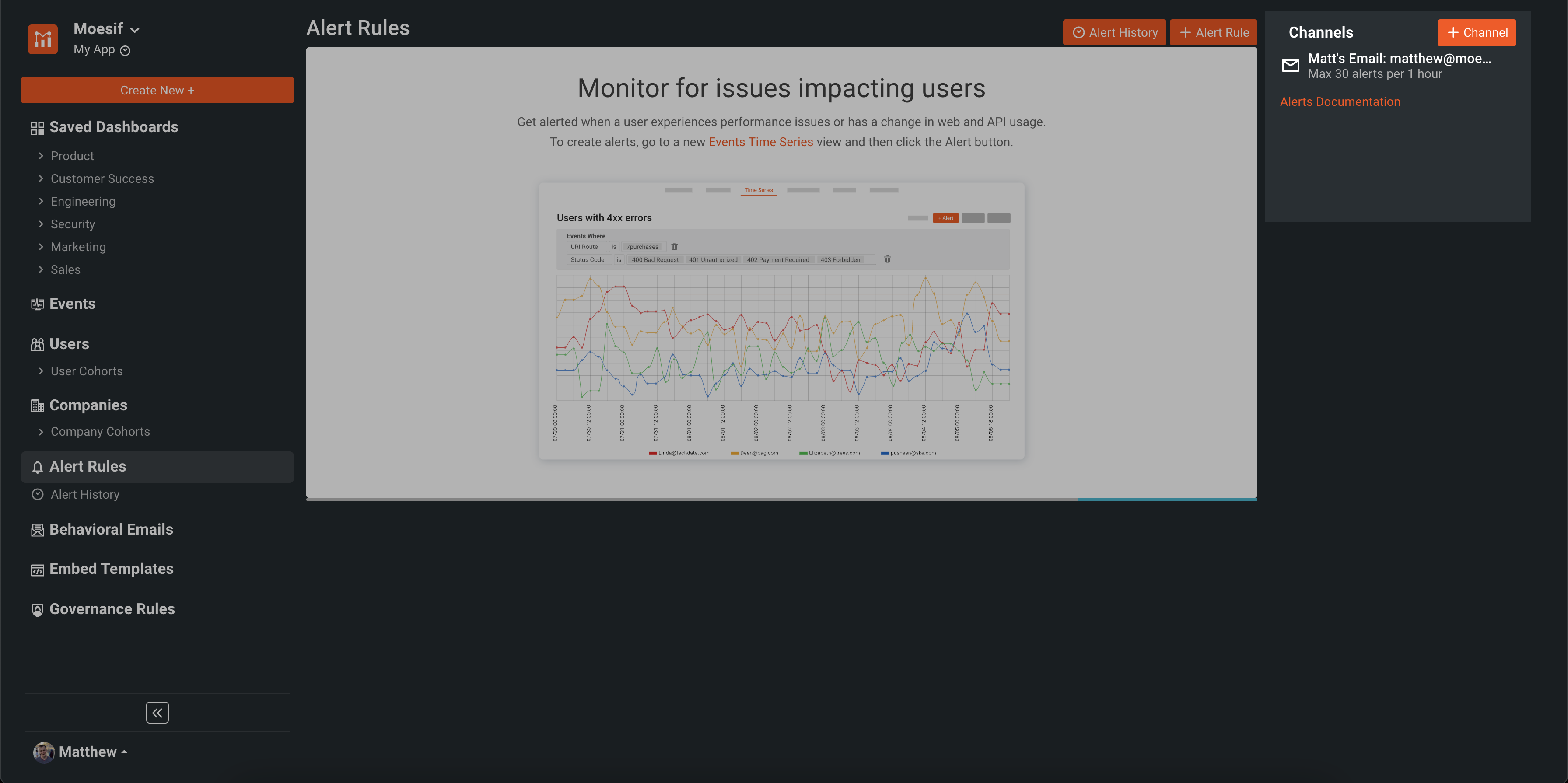1568x783 pixels.
Task: Follow the Events Time Series link
Action: tap(760, 142)
